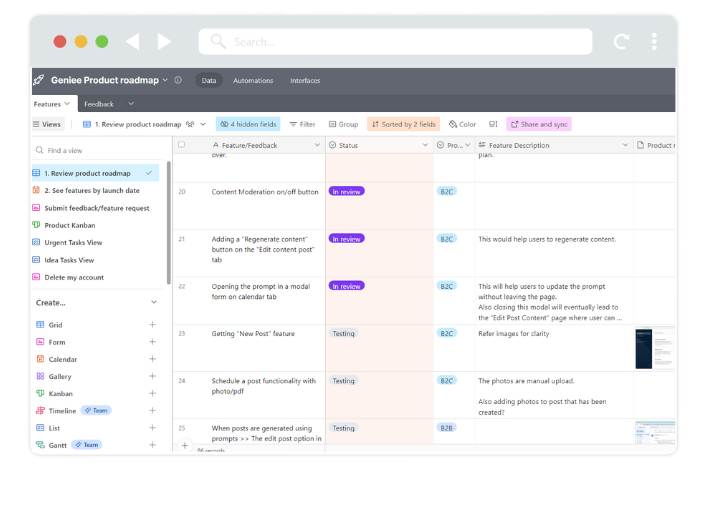Open image thumbnail in row 23
705x529 pixels.
coord(655,348)
